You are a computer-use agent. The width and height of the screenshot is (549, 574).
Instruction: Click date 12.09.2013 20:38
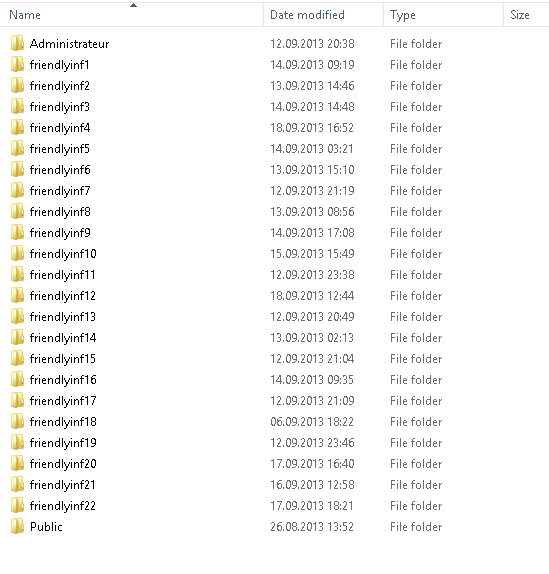point(312,44)
